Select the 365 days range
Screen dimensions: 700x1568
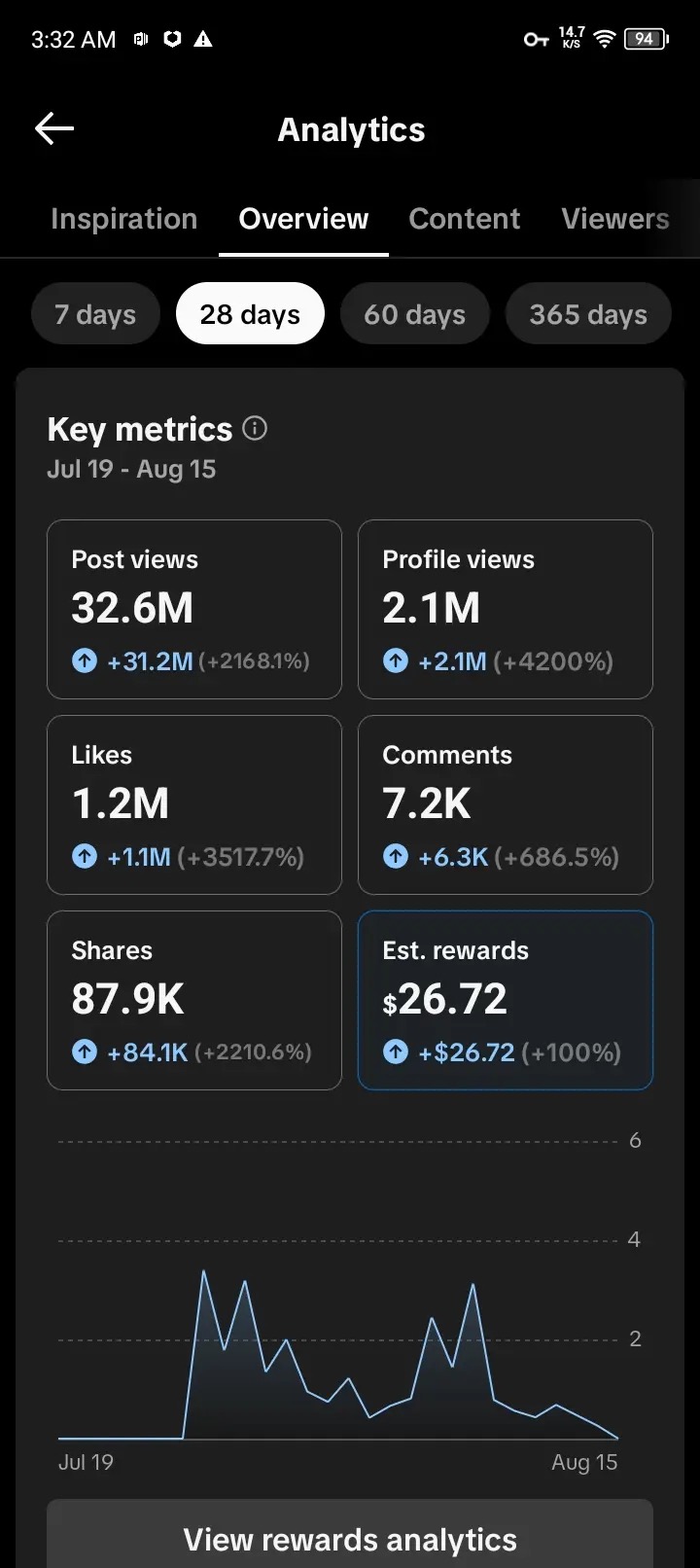(x=588, y=314)
